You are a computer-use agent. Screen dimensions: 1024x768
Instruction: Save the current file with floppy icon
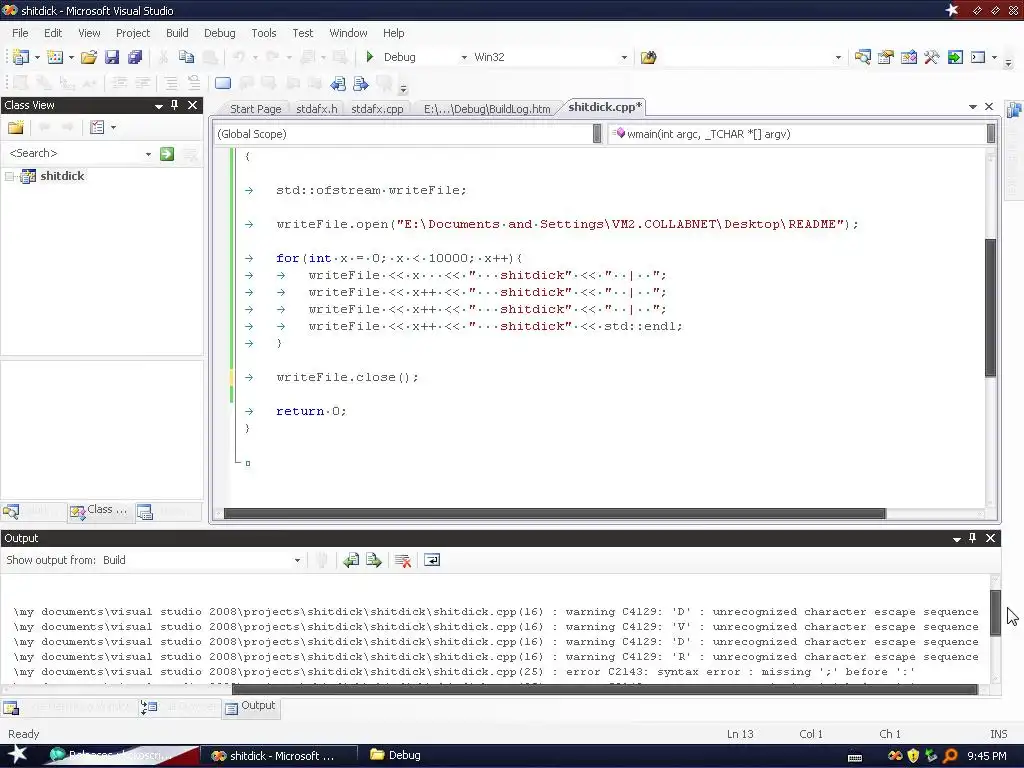(112, 57)
